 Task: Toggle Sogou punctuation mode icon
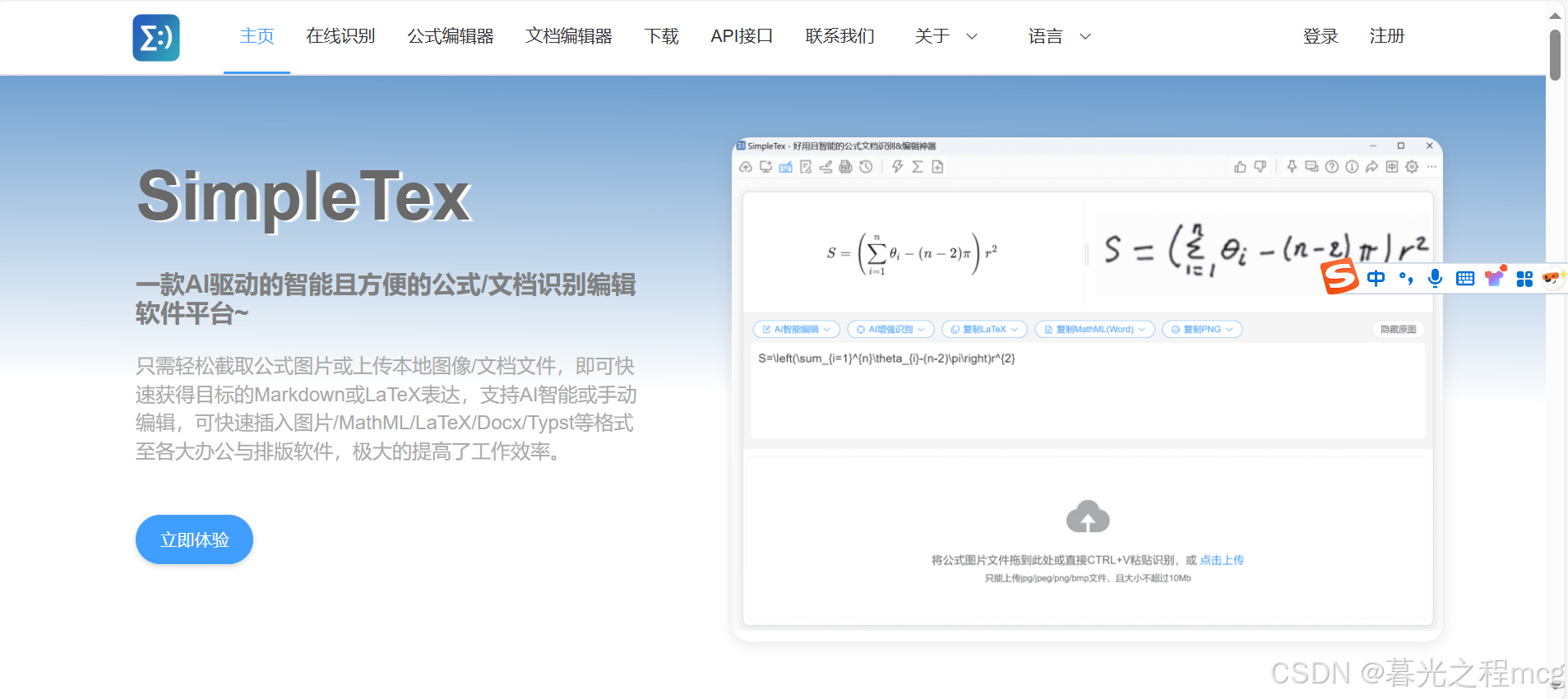pyautogui.click(x=1406, y=278)
